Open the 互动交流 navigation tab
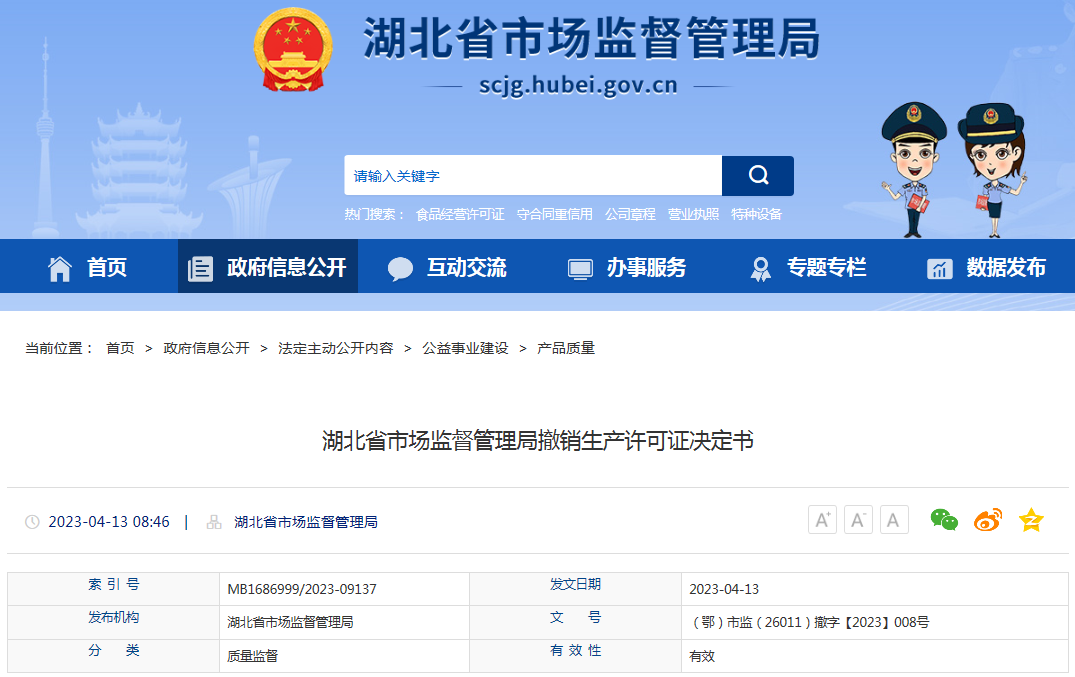Viewport: 1075px width, 677px height. (x=448, y=266)
